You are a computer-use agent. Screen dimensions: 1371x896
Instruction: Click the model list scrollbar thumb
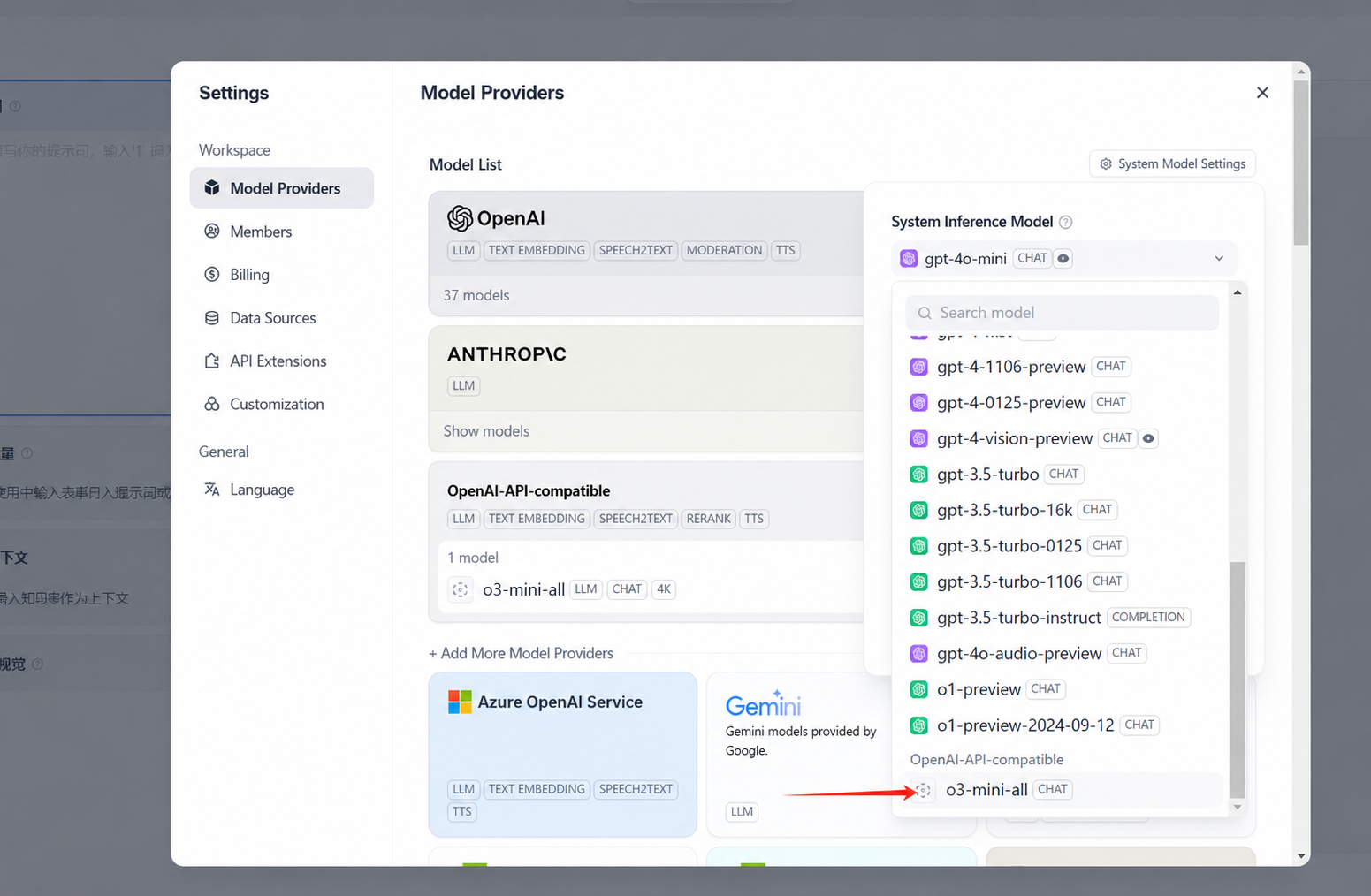1238,680
